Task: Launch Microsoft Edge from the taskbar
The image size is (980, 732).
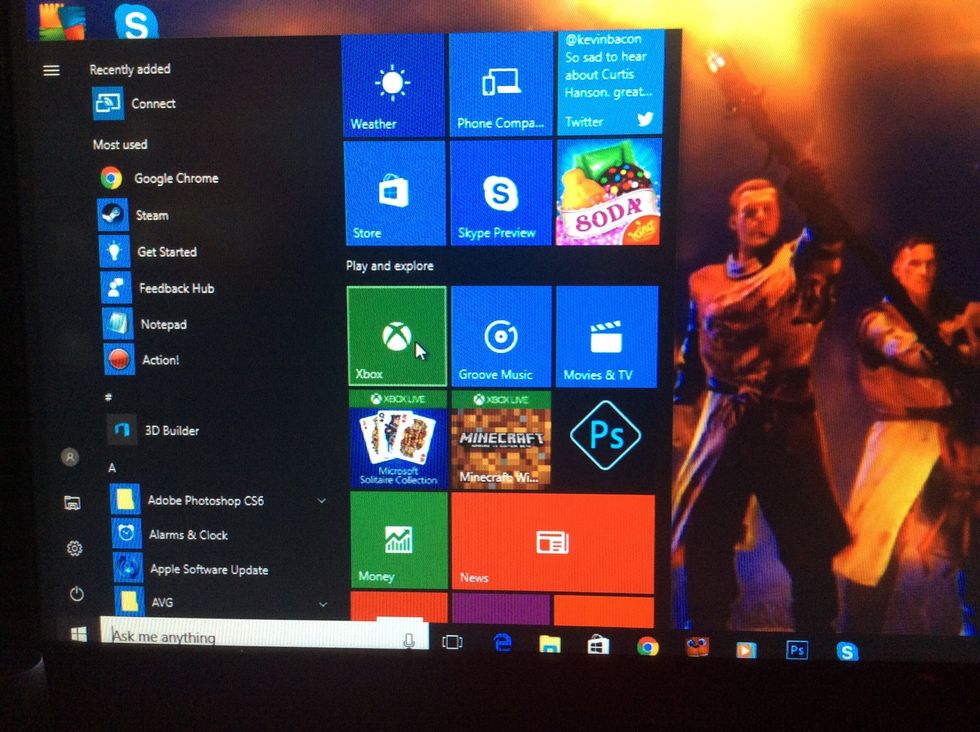Action: 502,643
